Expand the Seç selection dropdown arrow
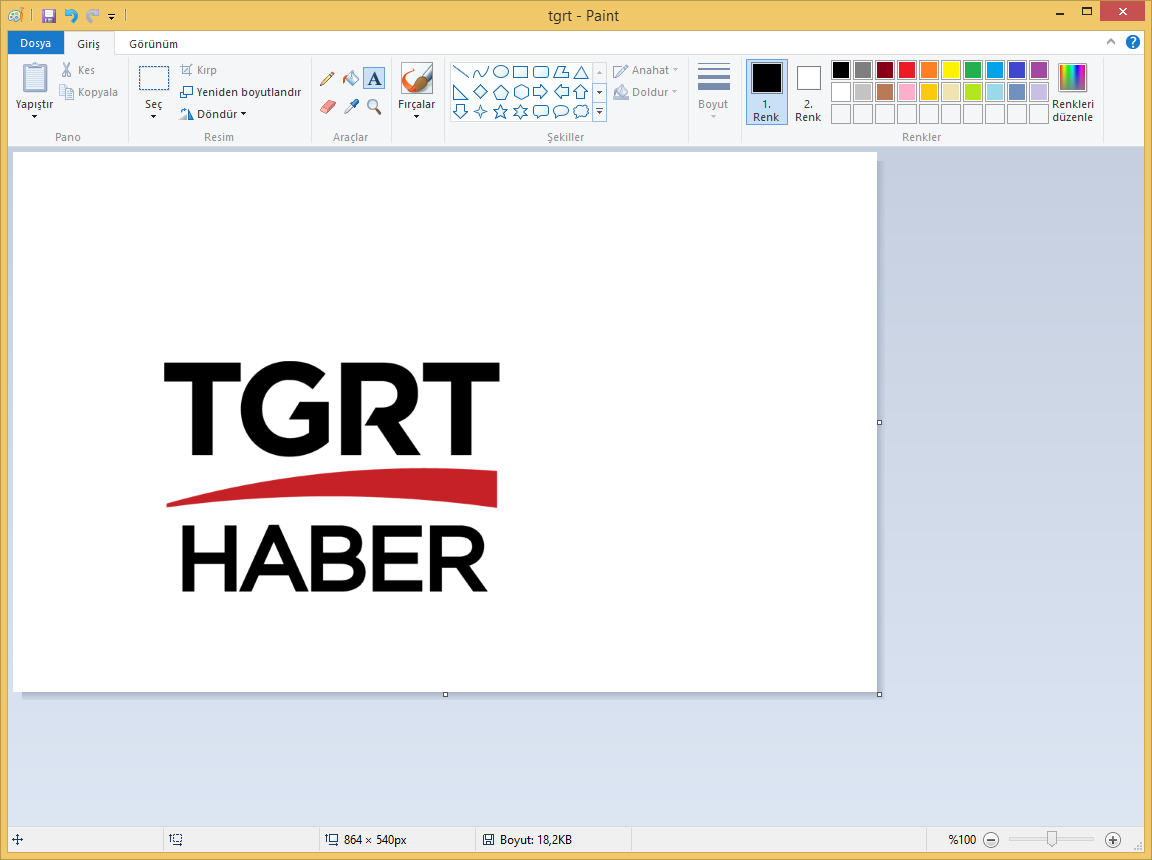This screenshot has width=1152, height=860. point(154,117)
